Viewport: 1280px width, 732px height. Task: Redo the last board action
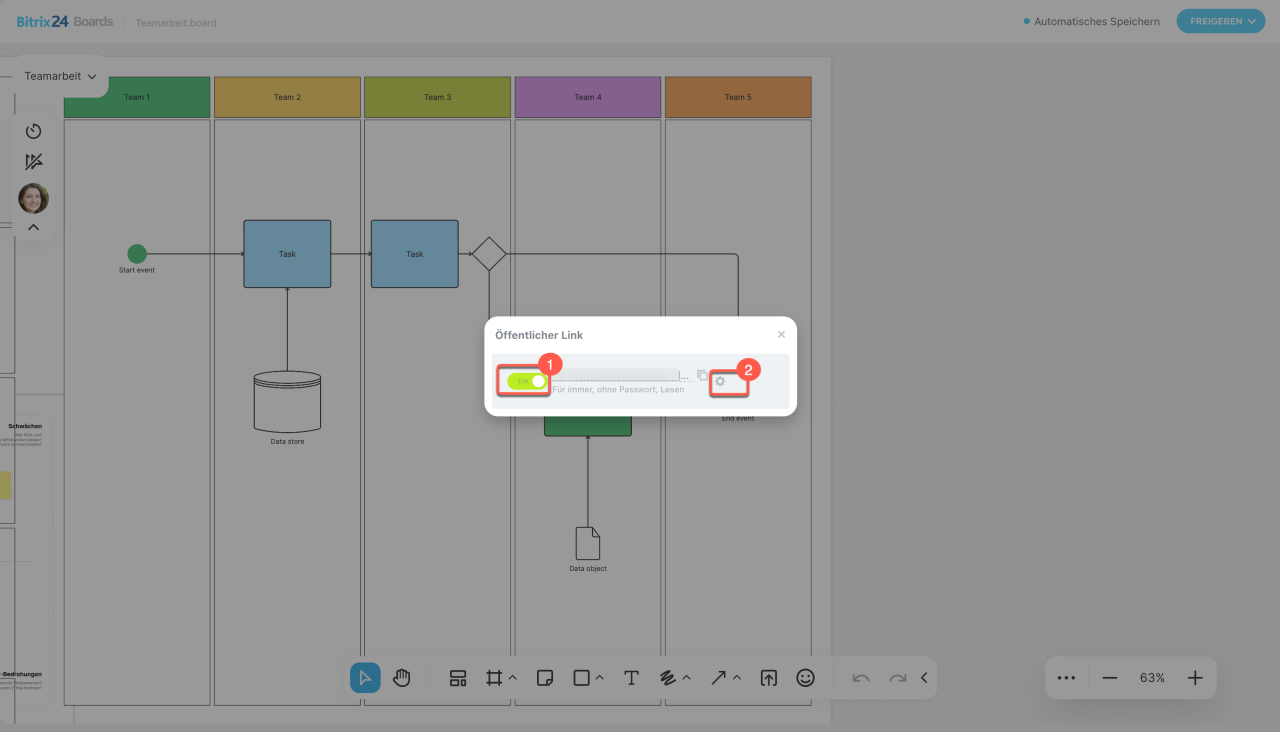[898, 678]
